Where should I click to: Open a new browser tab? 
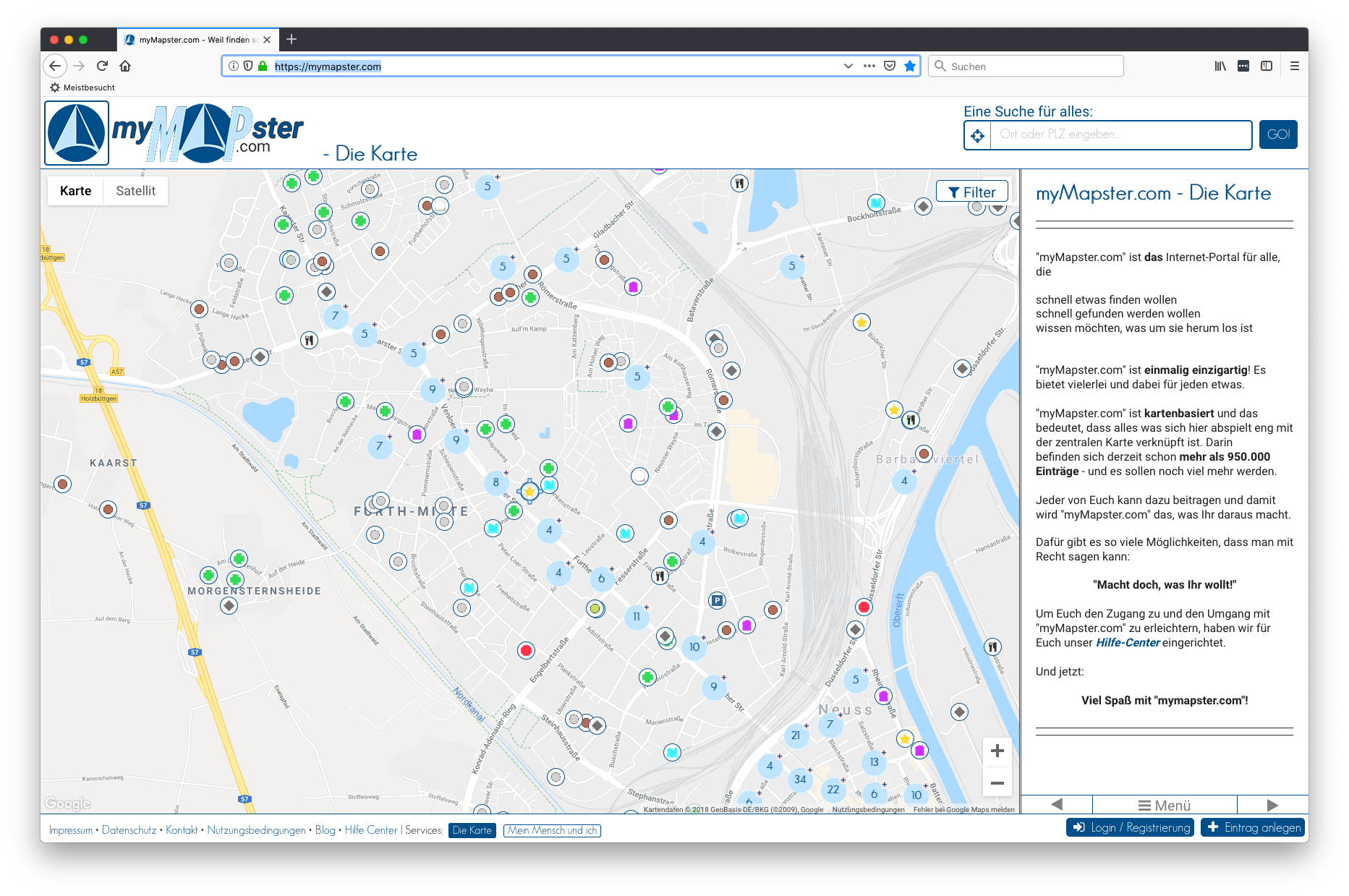291,39
